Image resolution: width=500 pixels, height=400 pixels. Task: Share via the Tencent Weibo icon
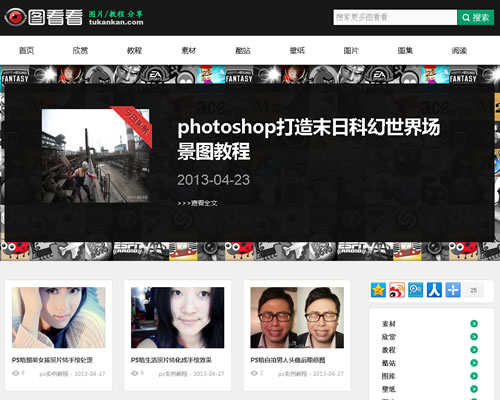416,290
